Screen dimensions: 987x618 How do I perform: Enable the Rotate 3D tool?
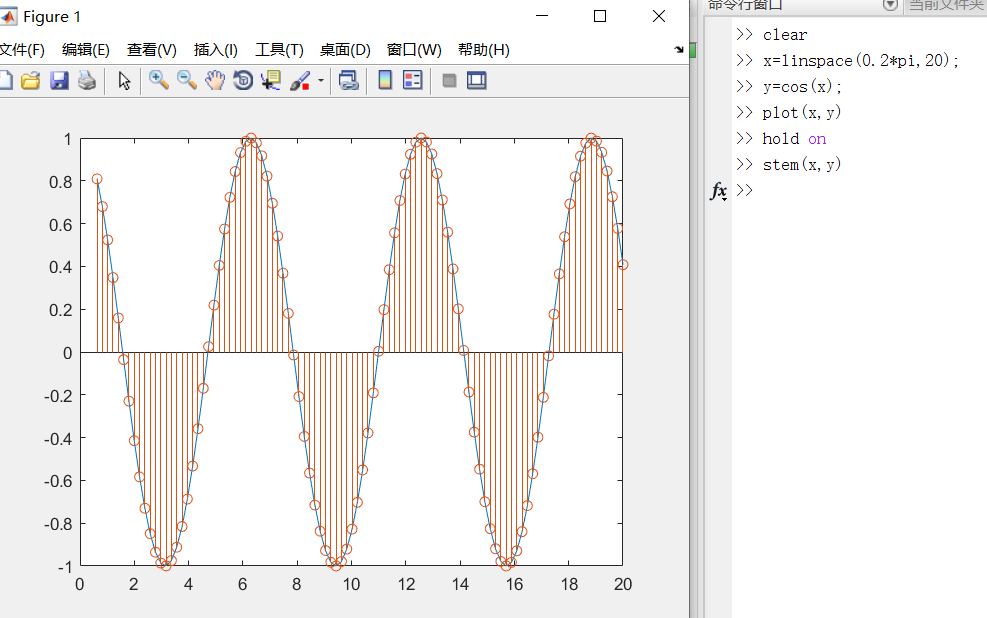coord(242,80)
